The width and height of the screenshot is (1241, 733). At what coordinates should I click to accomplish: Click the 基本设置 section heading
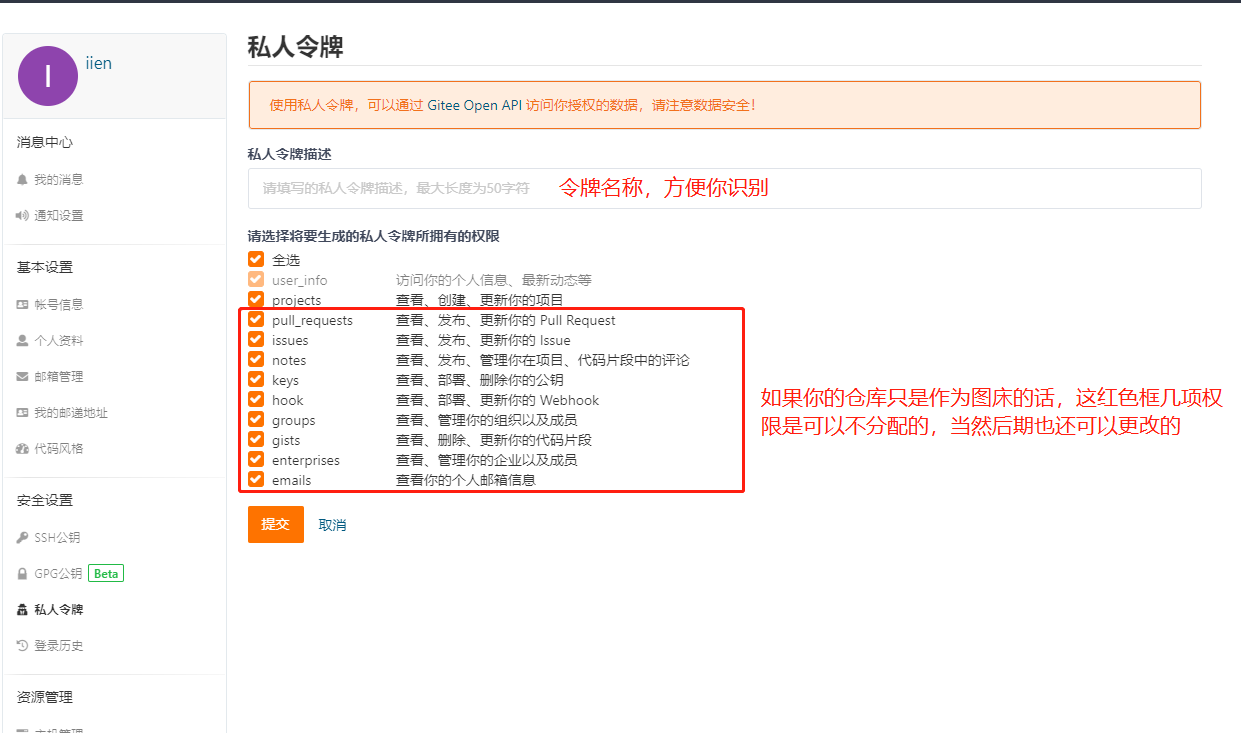(x=45, y=268)
